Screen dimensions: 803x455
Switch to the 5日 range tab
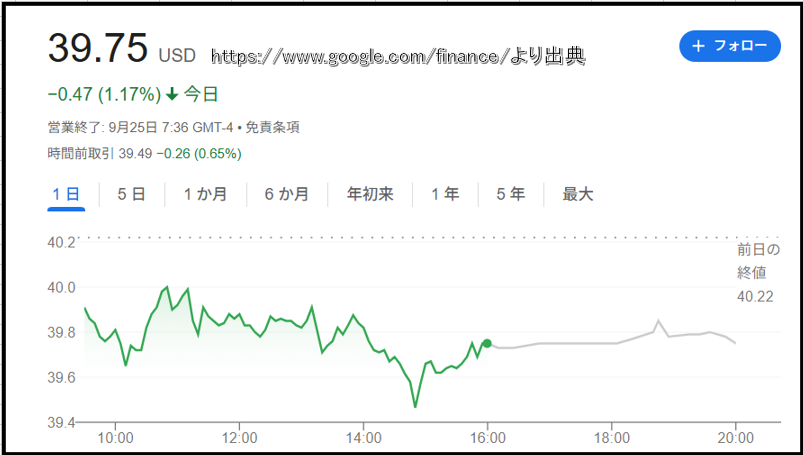131,194
